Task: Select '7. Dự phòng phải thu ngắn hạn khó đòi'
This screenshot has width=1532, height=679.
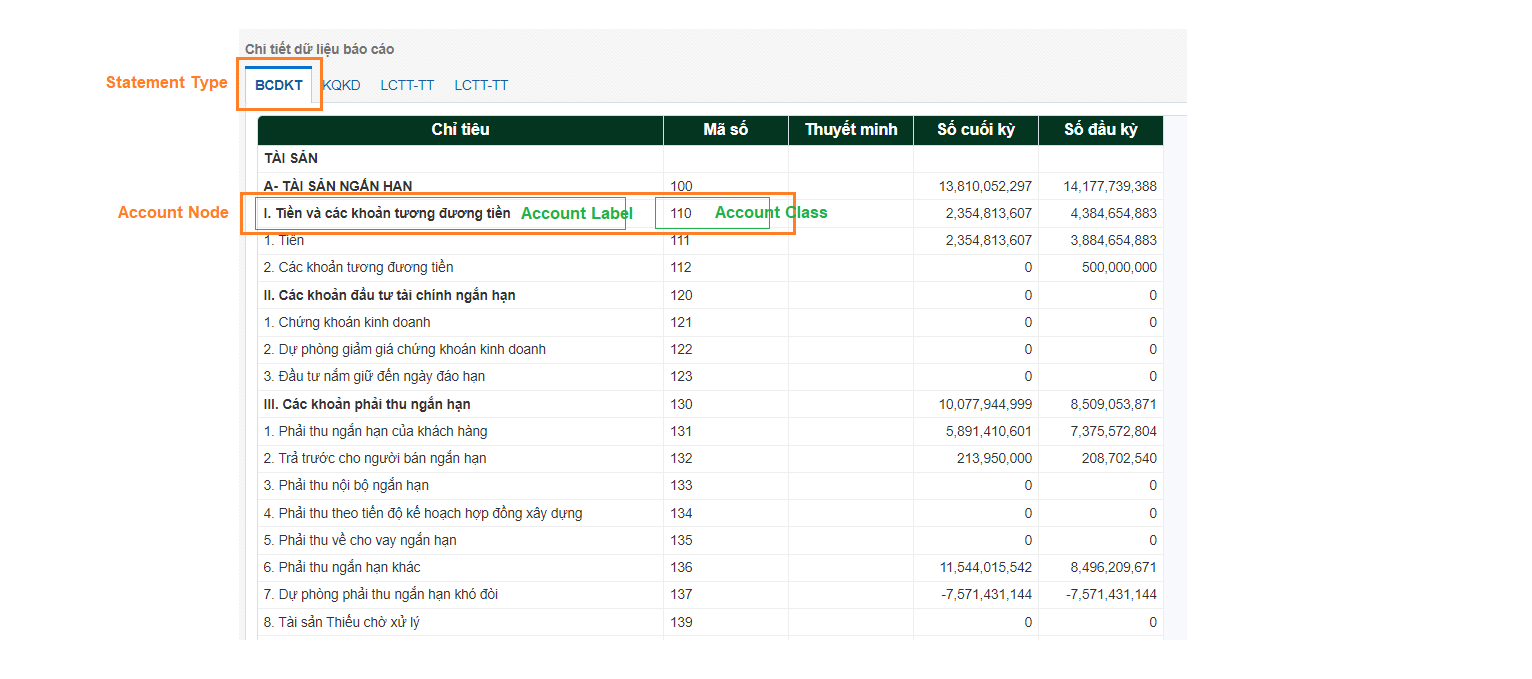Action: [x=381, y=594]
